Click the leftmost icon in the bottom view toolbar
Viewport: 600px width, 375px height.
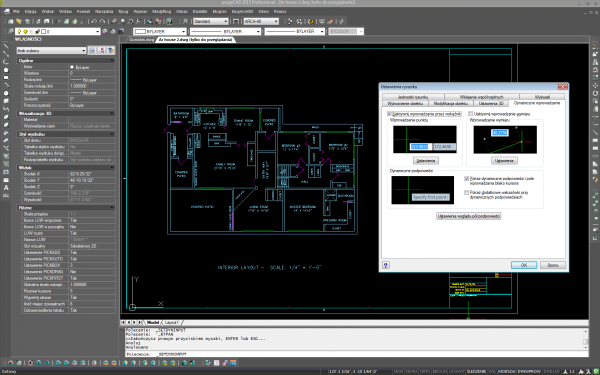coord(10,362)
